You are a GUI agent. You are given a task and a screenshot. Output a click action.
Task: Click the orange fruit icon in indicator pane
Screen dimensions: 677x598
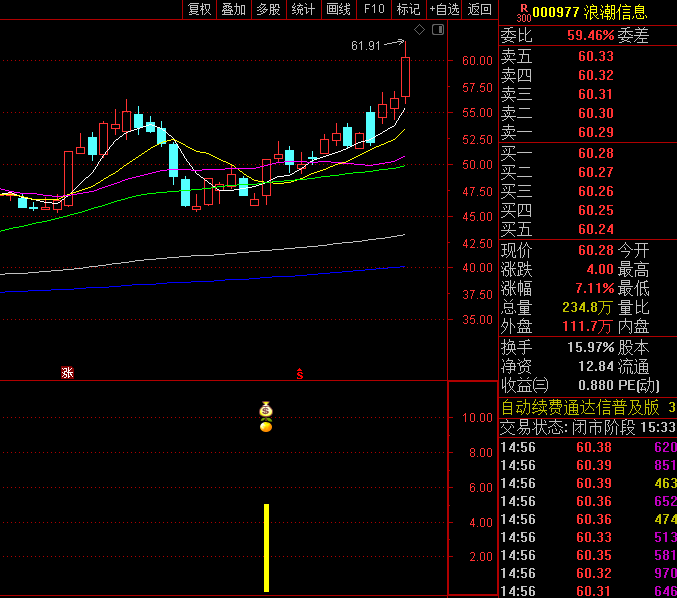(266, 425)
